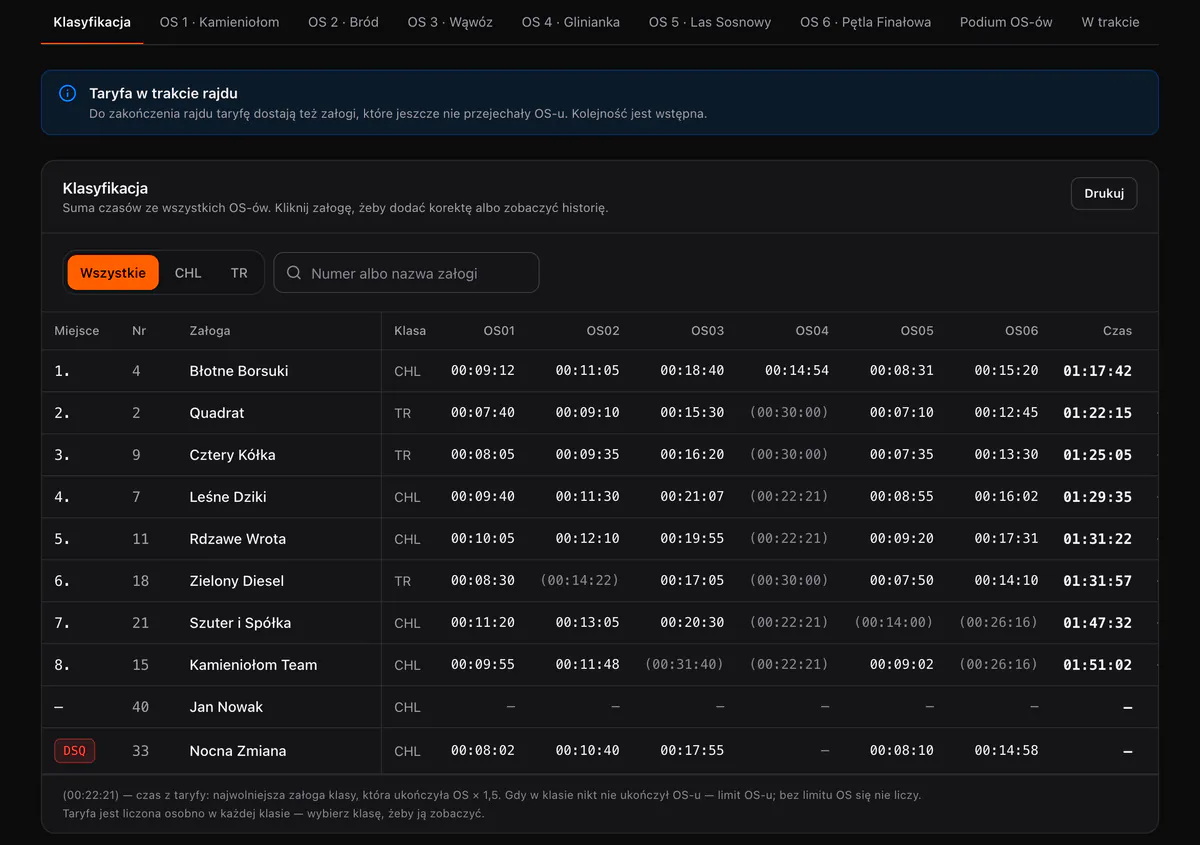
Task: Switch to the W trakcie tab
Action: pyautogui.click(x=1110, y=22)
